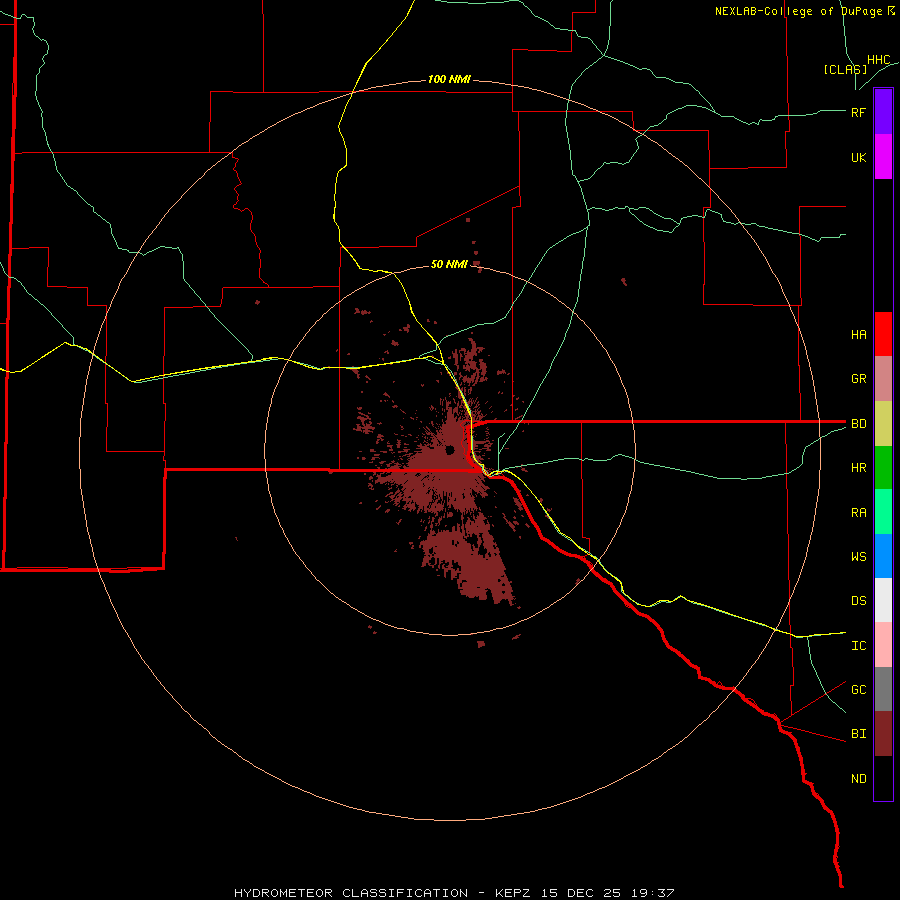Click the HA red legend swatch
This screenshot has height=900, width=900.
[883, 334]
